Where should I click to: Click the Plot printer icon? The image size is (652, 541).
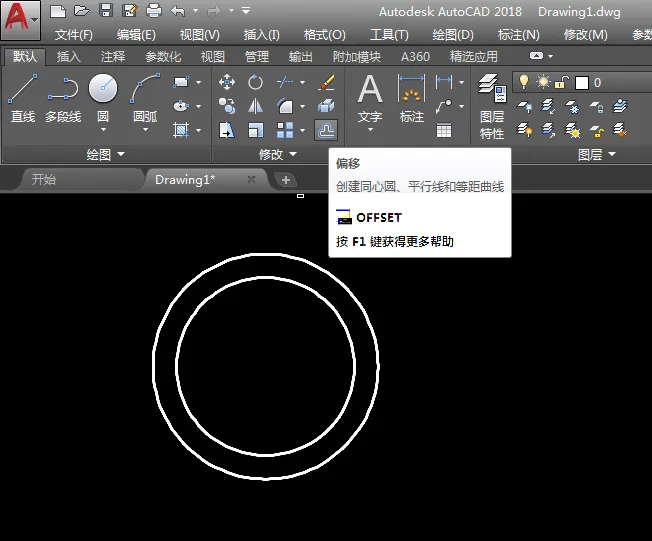[x=154, y=11]
